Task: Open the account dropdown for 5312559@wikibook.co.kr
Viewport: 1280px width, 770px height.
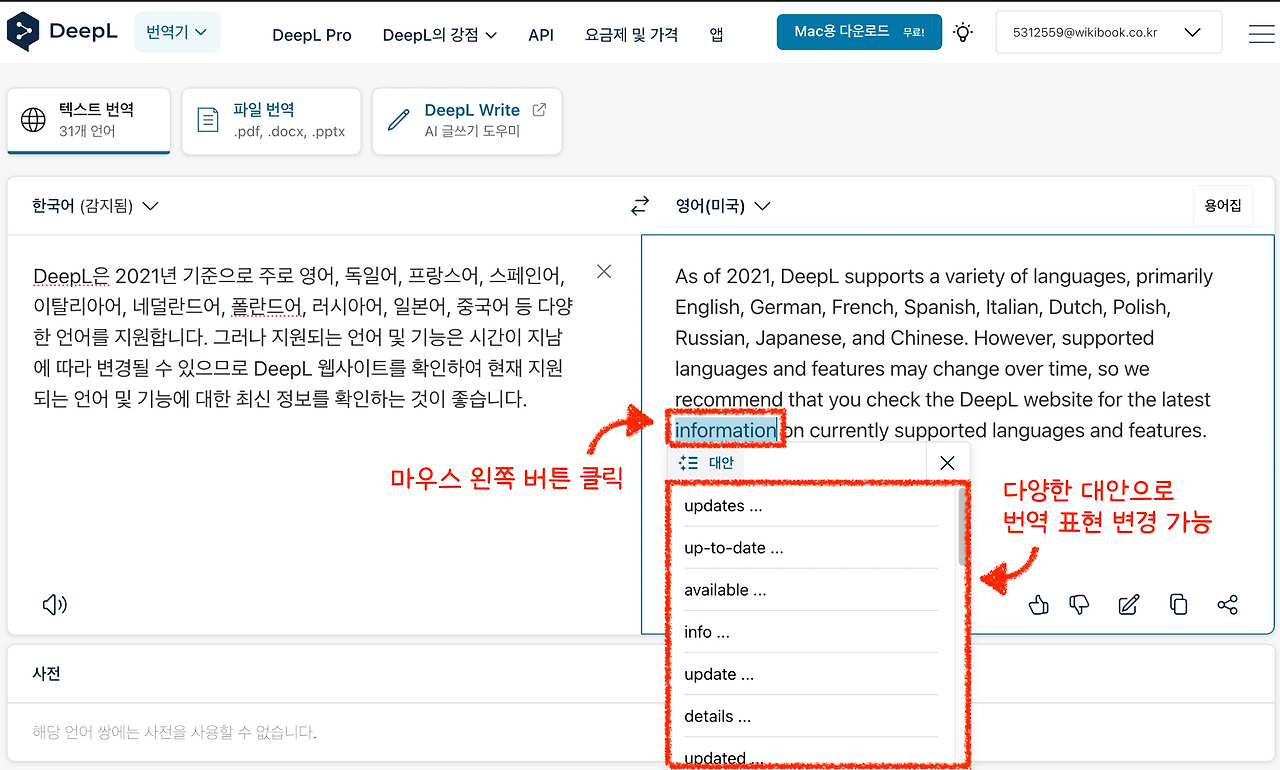Action: coord(1109,32)
